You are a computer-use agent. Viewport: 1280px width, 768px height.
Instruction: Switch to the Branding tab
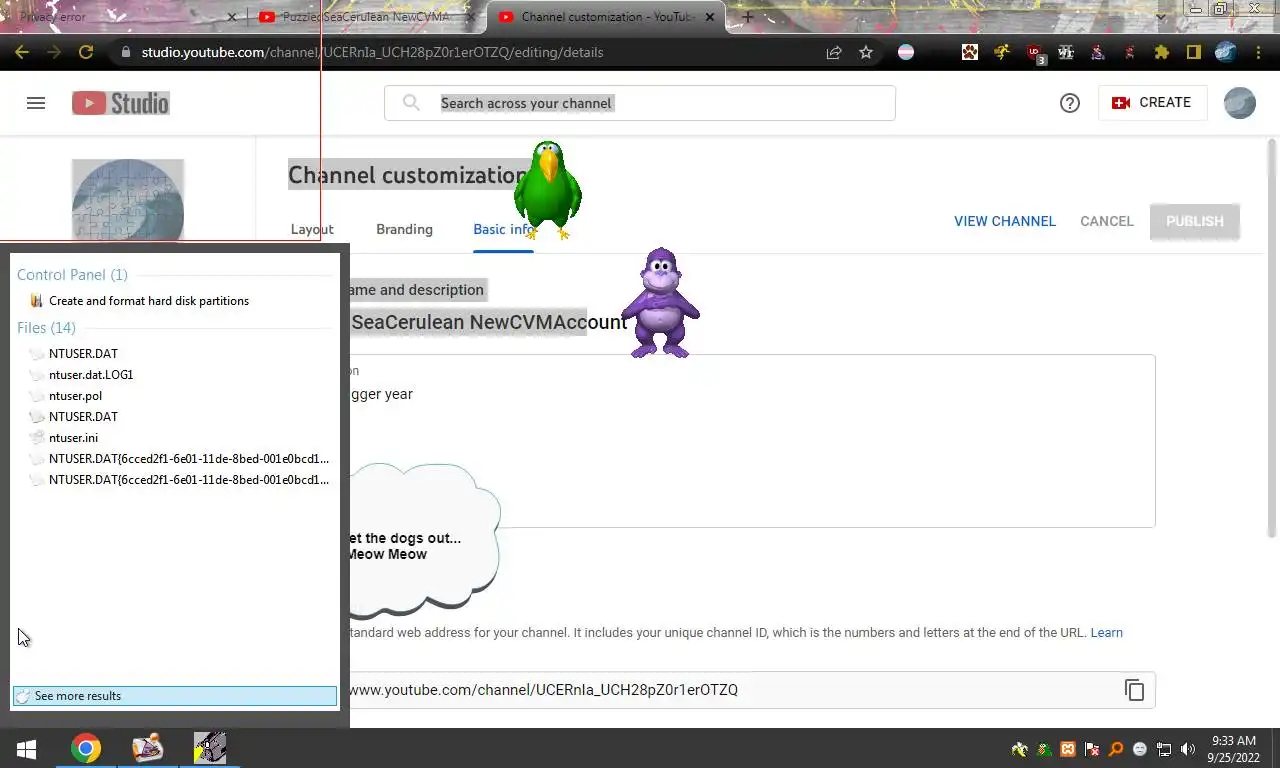404,229
